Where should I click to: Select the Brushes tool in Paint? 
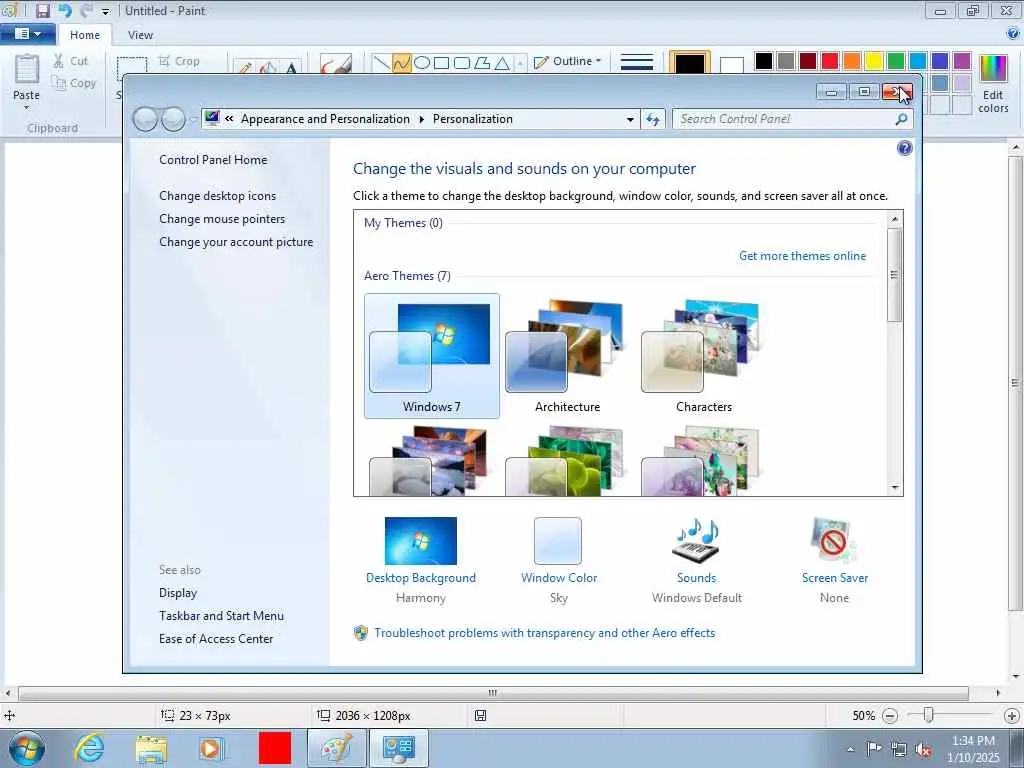336,64
